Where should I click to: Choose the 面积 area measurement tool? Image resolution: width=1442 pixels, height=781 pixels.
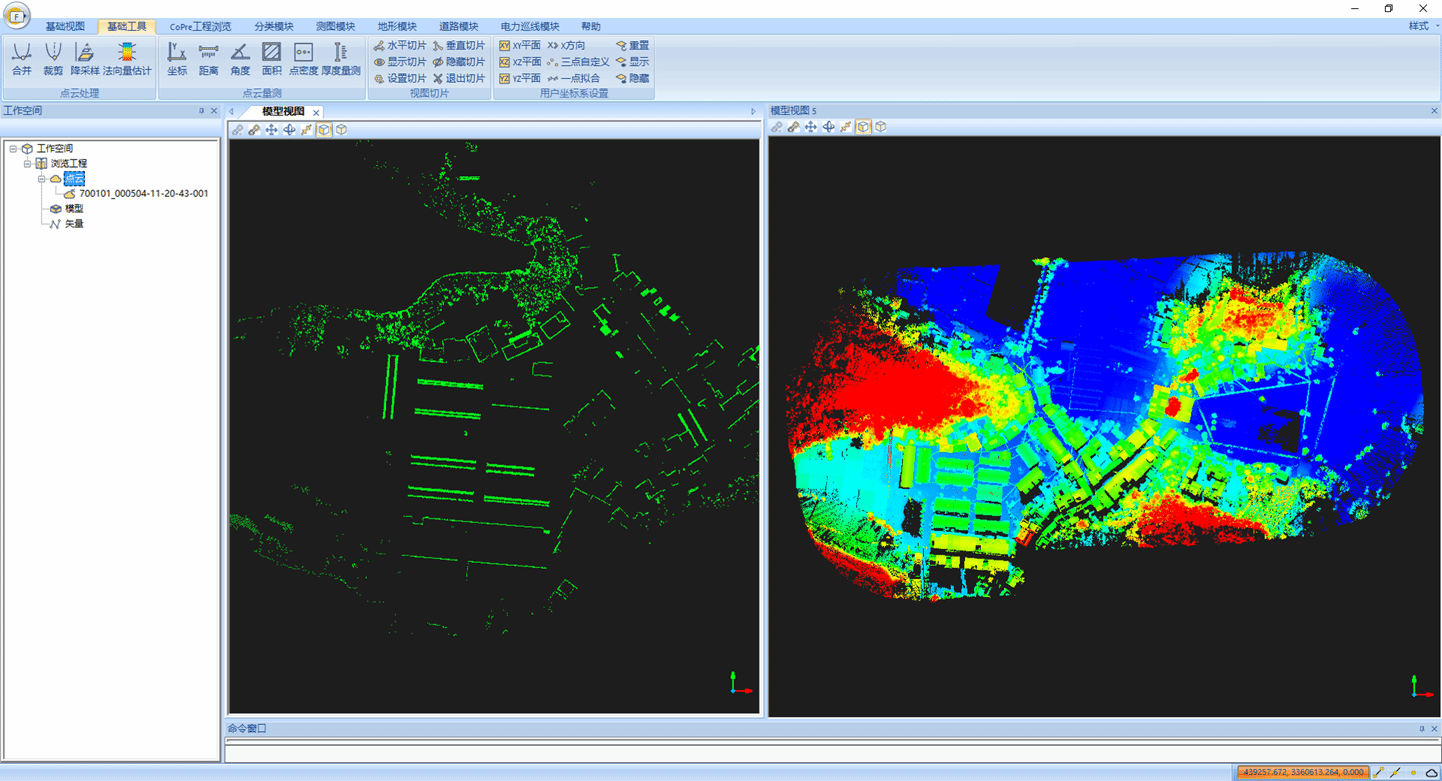(272, 59)
